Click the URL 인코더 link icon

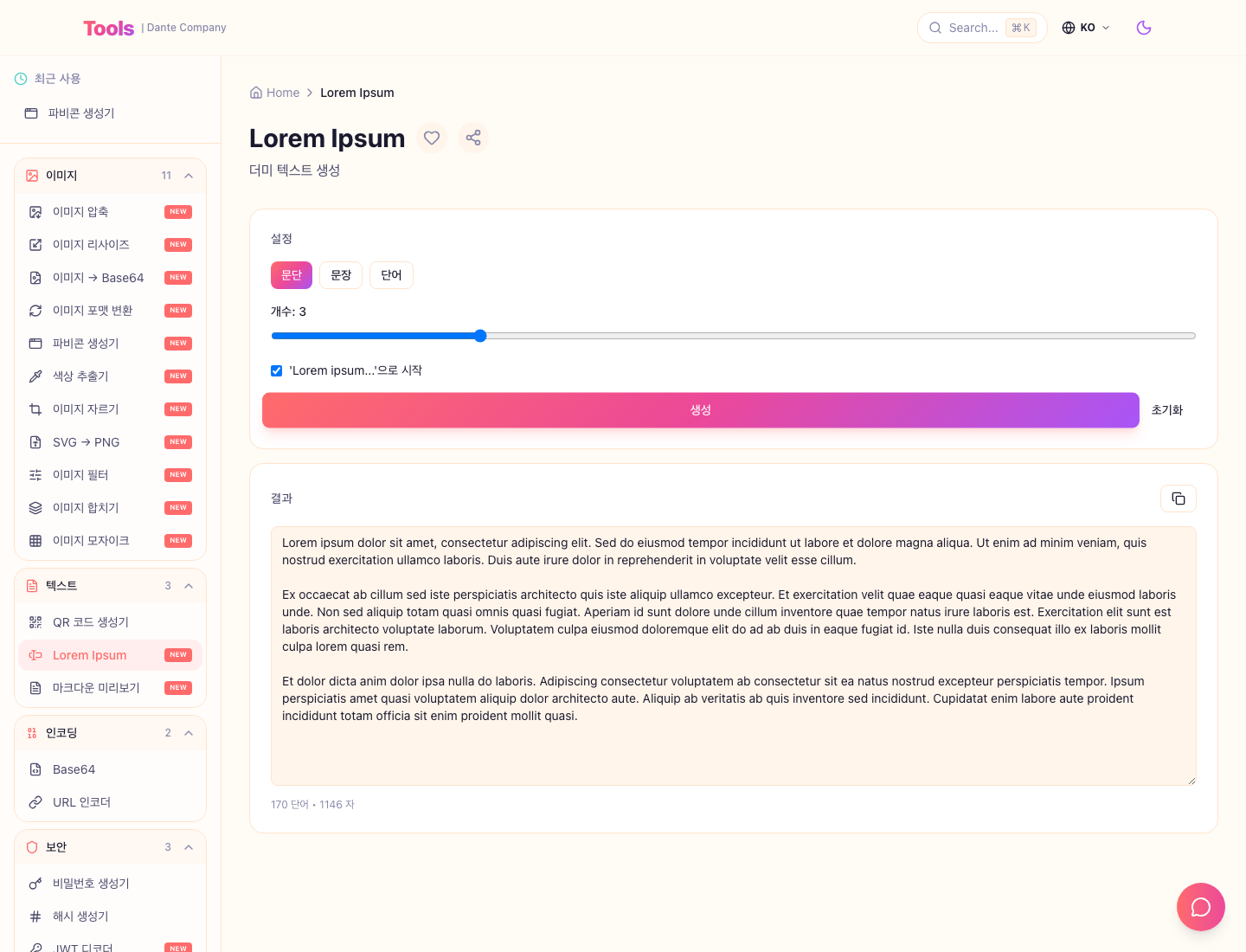(x=35, y=802)
